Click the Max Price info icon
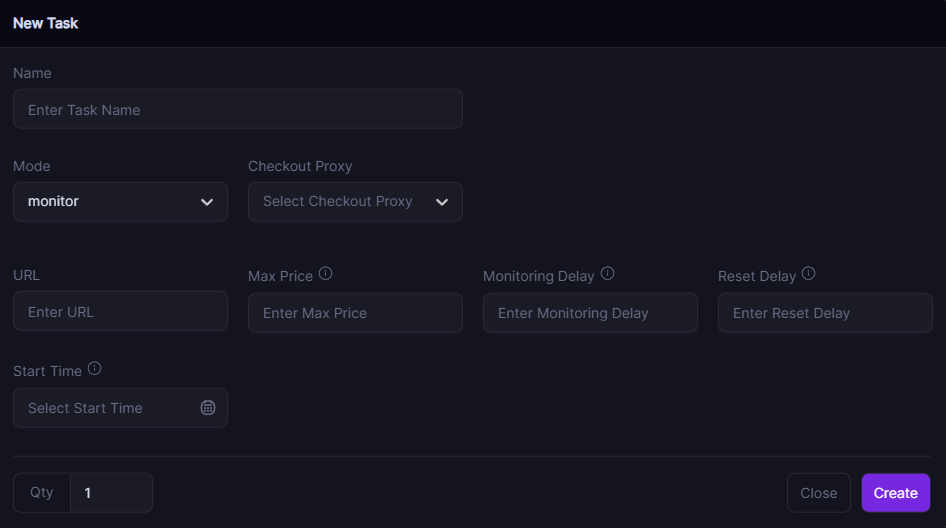Viewport: 946px width, 528px height. pos(325,274)
